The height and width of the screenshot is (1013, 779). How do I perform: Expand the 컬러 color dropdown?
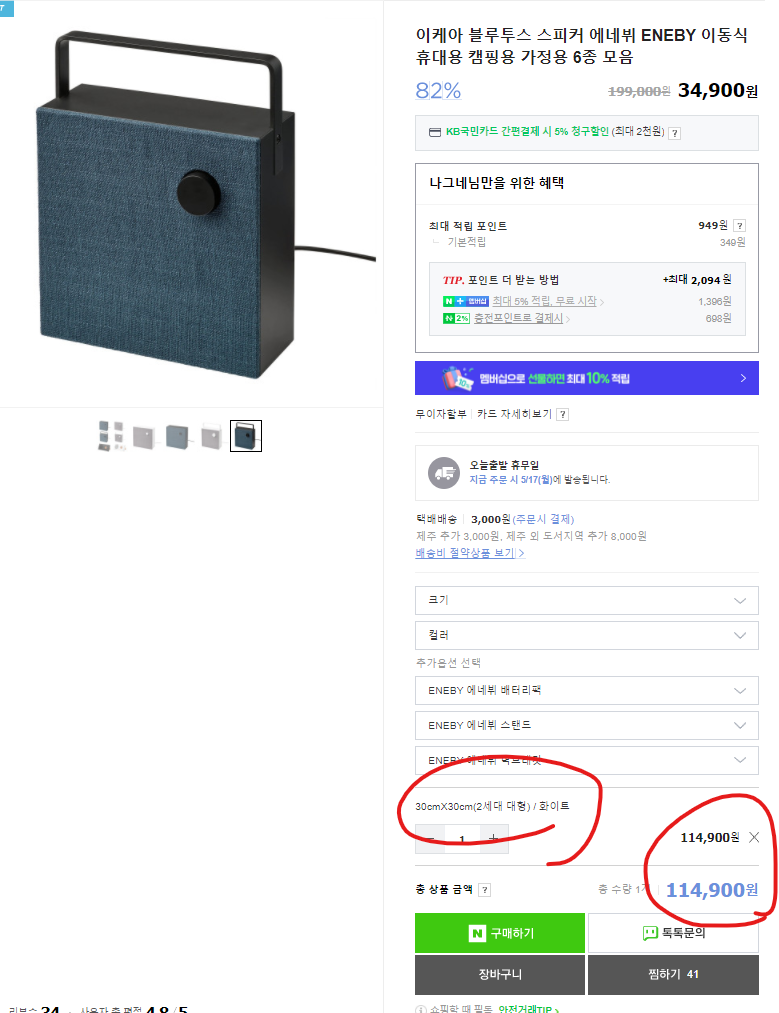click(587, 635)
